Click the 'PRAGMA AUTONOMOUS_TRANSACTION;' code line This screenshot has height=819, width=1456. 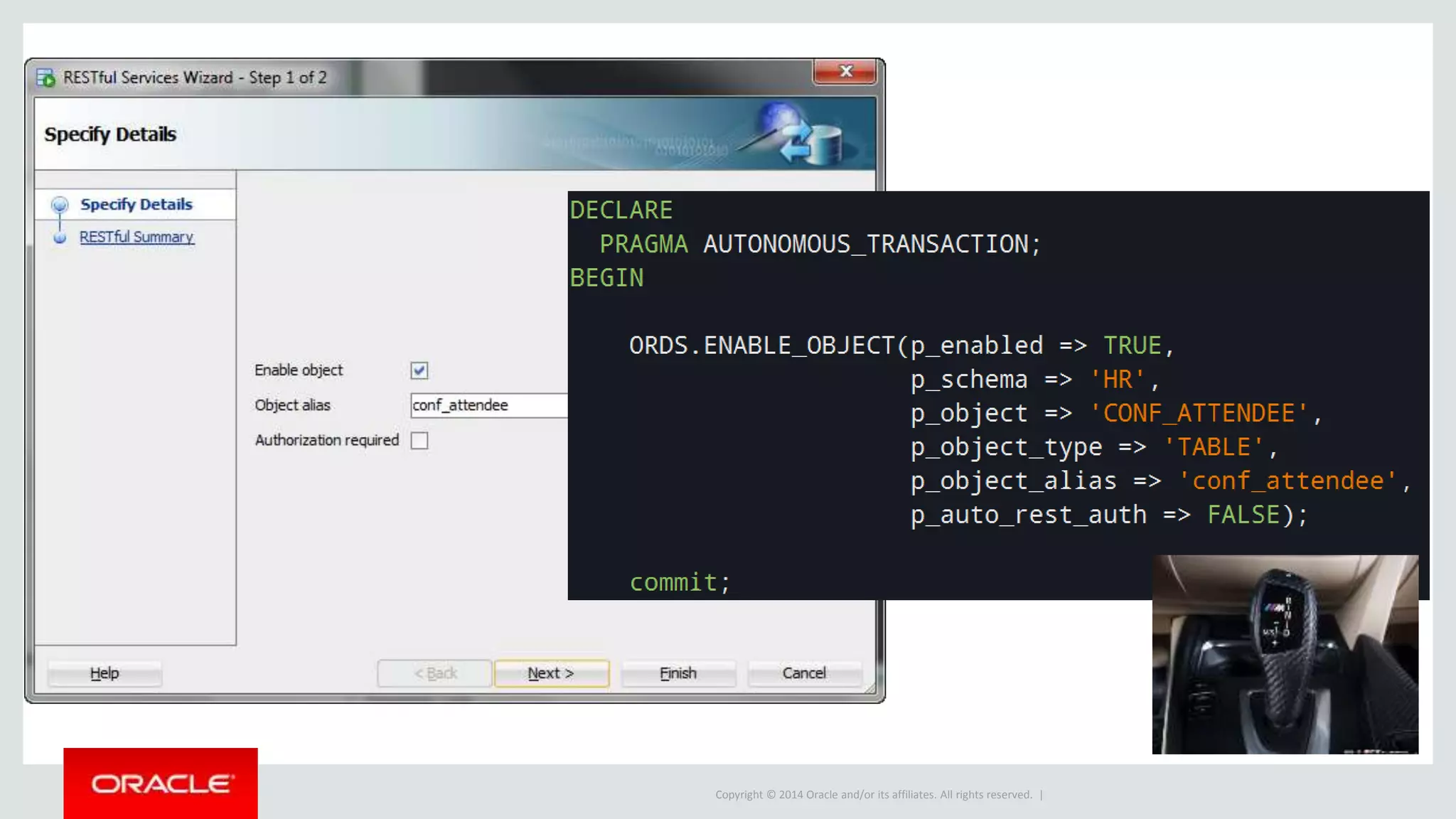point(820,245)
